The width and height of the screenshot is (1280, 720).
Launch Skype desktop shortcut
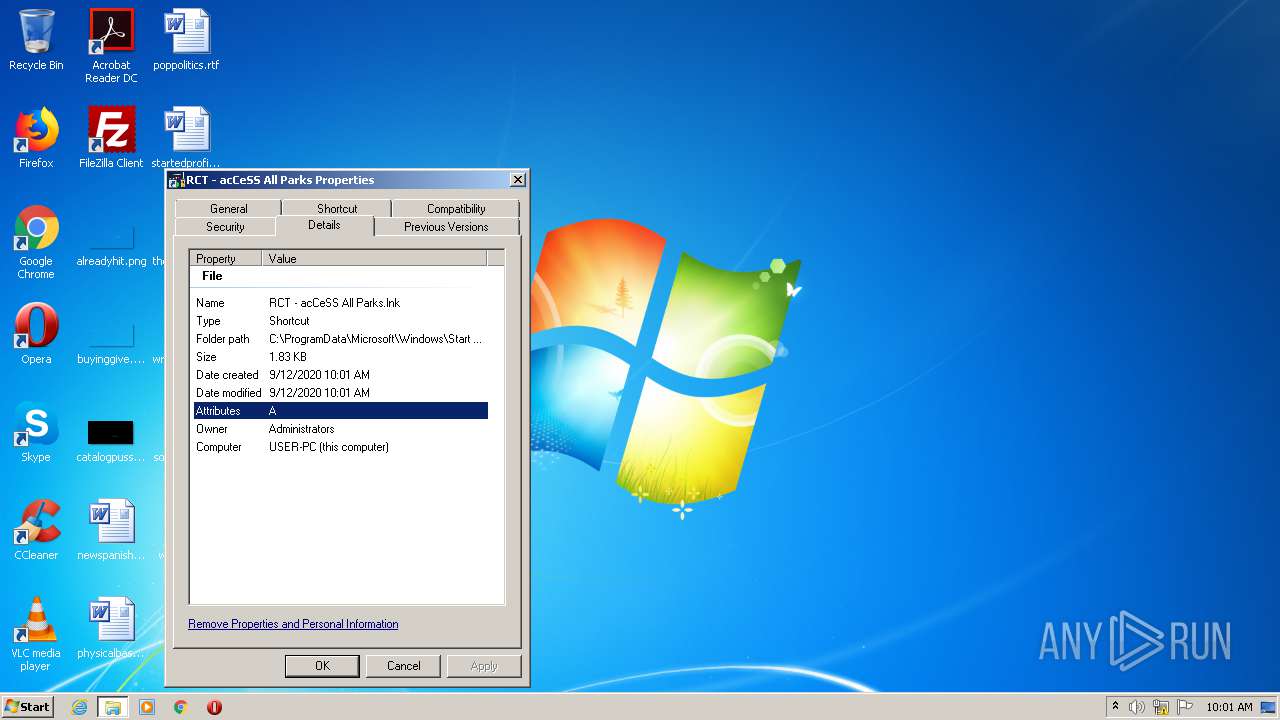click(x=36, y=432)
